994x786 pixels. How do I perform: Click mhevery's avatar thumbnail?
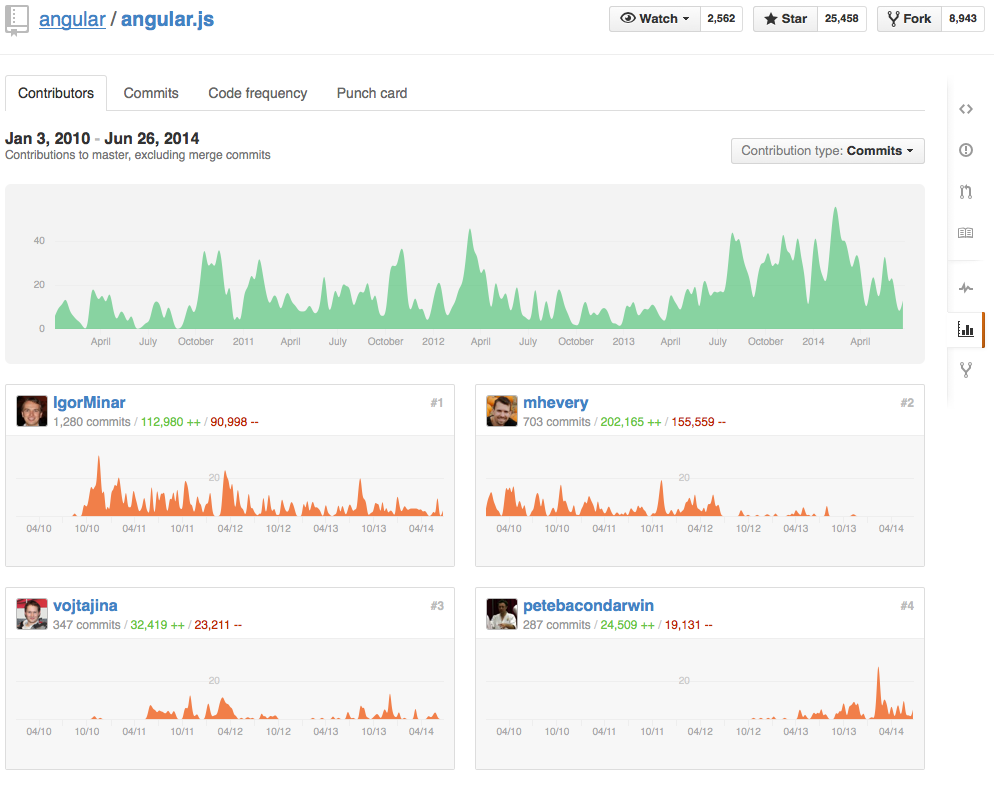point(501,411)
